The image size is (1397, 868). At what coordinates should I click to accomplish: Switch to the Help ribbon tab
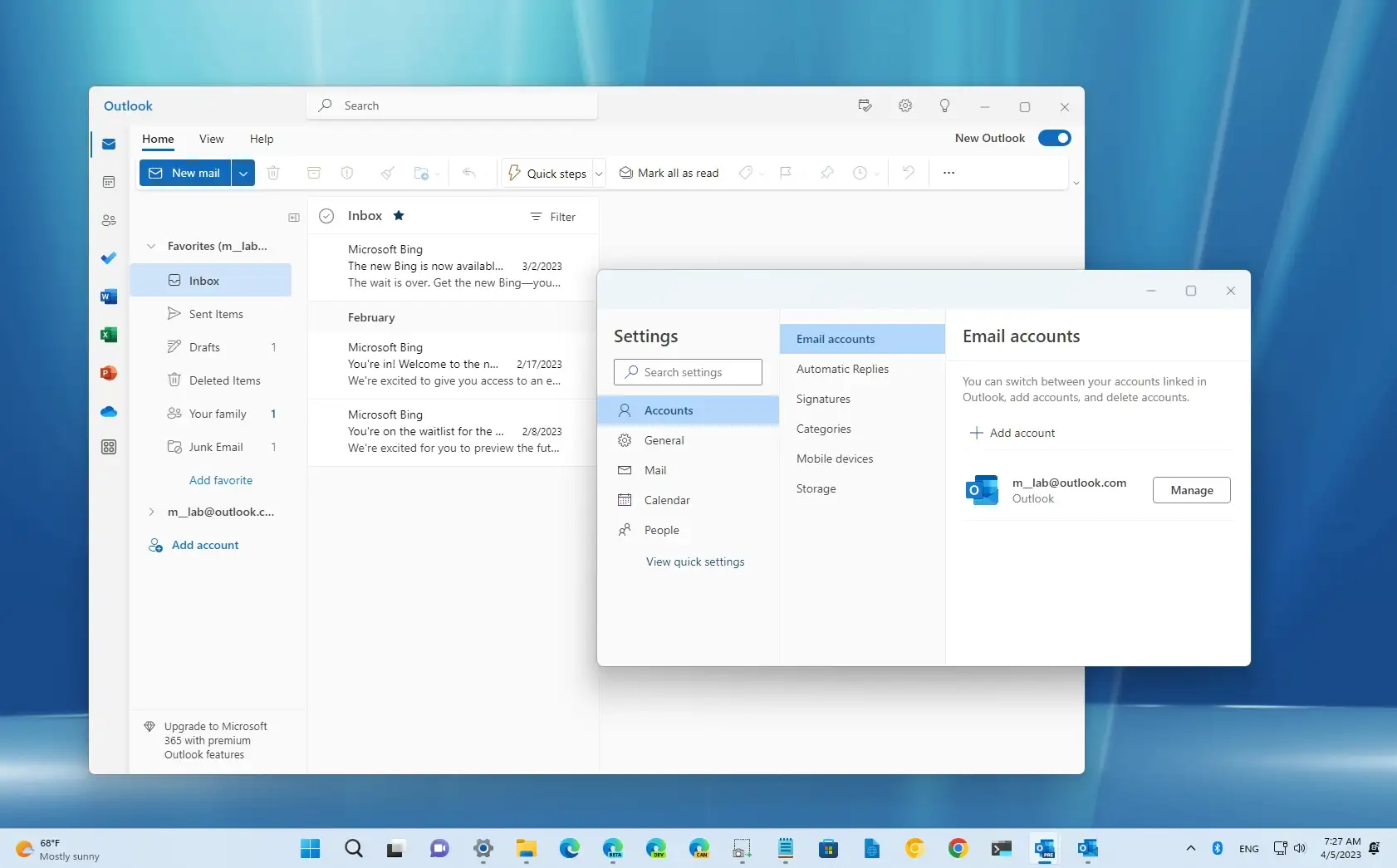point(262,139)
